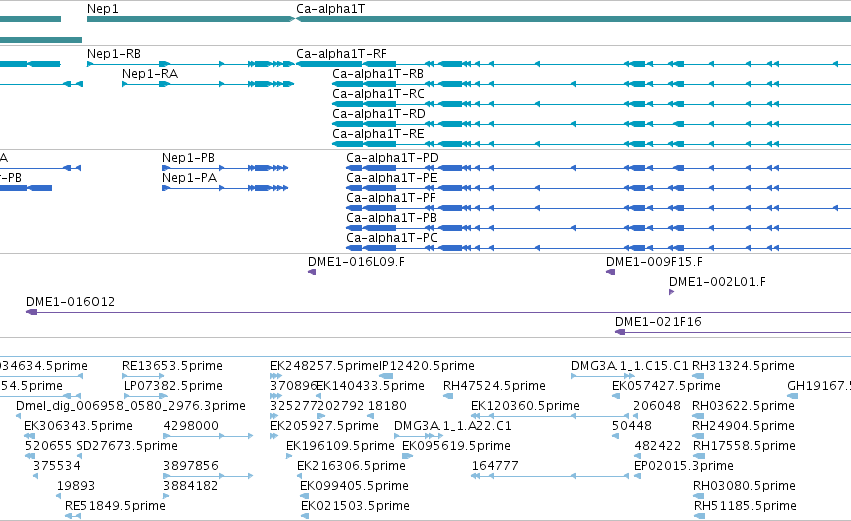This screenshot has width=851, height=521.
Task: Open the RH47524.5prime EST label
Action: click(494, 386)
